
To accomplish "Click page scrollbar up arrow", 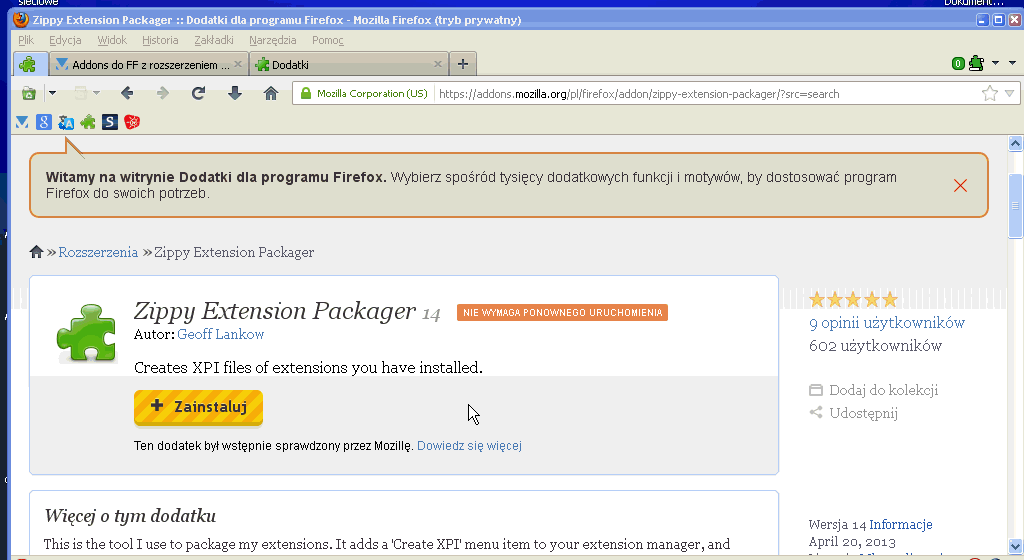I will tap(1015, 143).
